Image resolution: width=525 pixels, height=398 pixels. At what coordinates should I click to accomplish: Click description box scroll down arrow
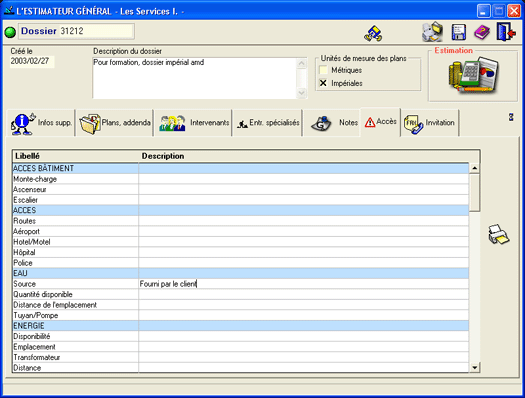pyautogui.click(x=301, y=93)
